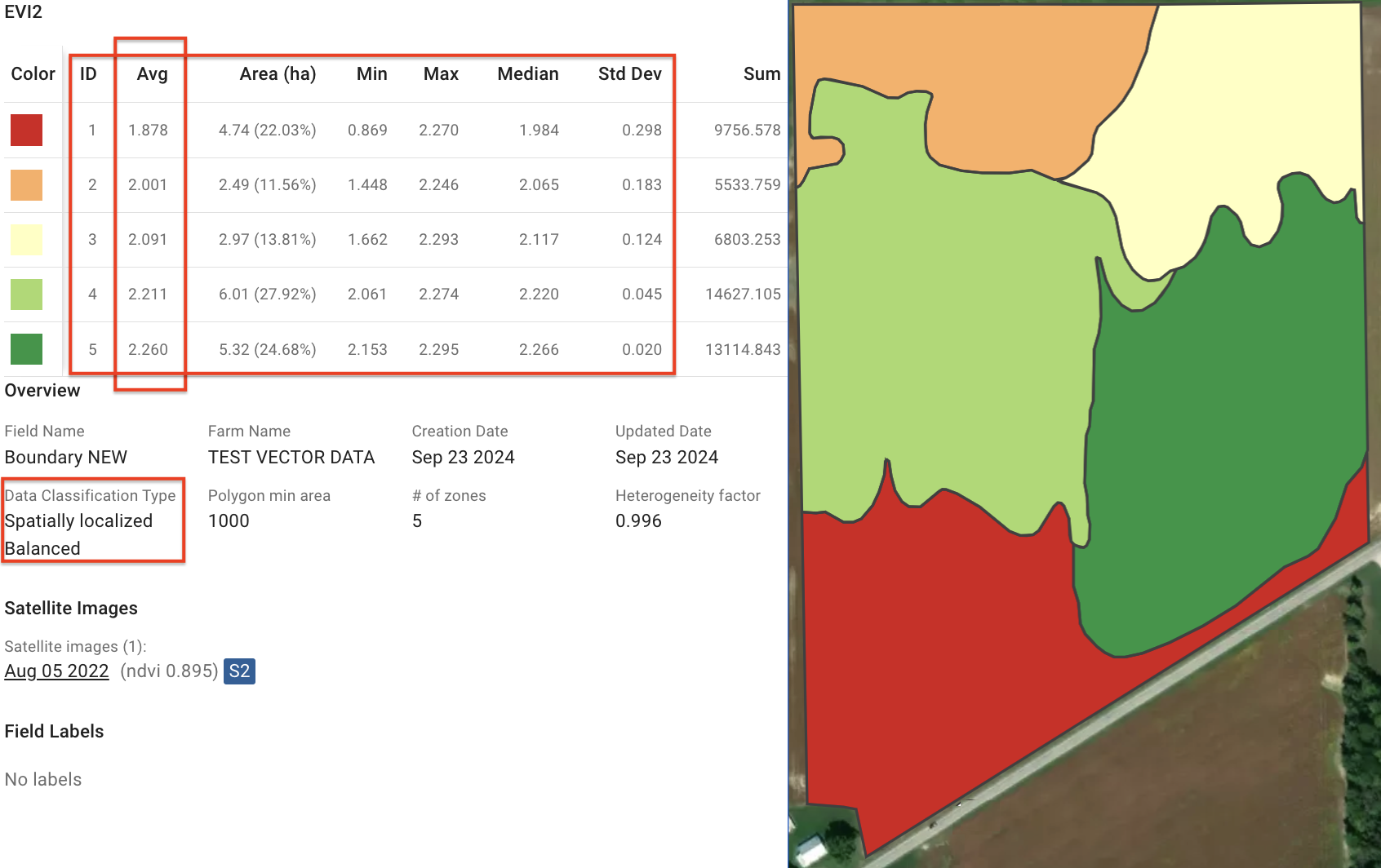Viewport: 1381px width, 868px height.
Task: Click the Median column header
Action: click(528, 74)
